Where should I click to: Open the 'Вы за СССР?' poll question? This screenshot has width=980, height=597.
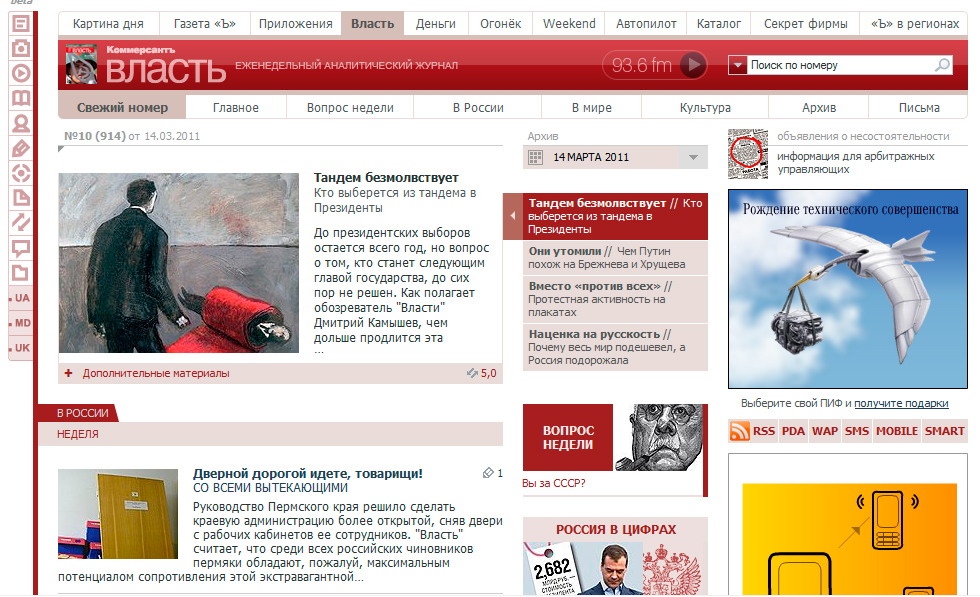point(554,483)
